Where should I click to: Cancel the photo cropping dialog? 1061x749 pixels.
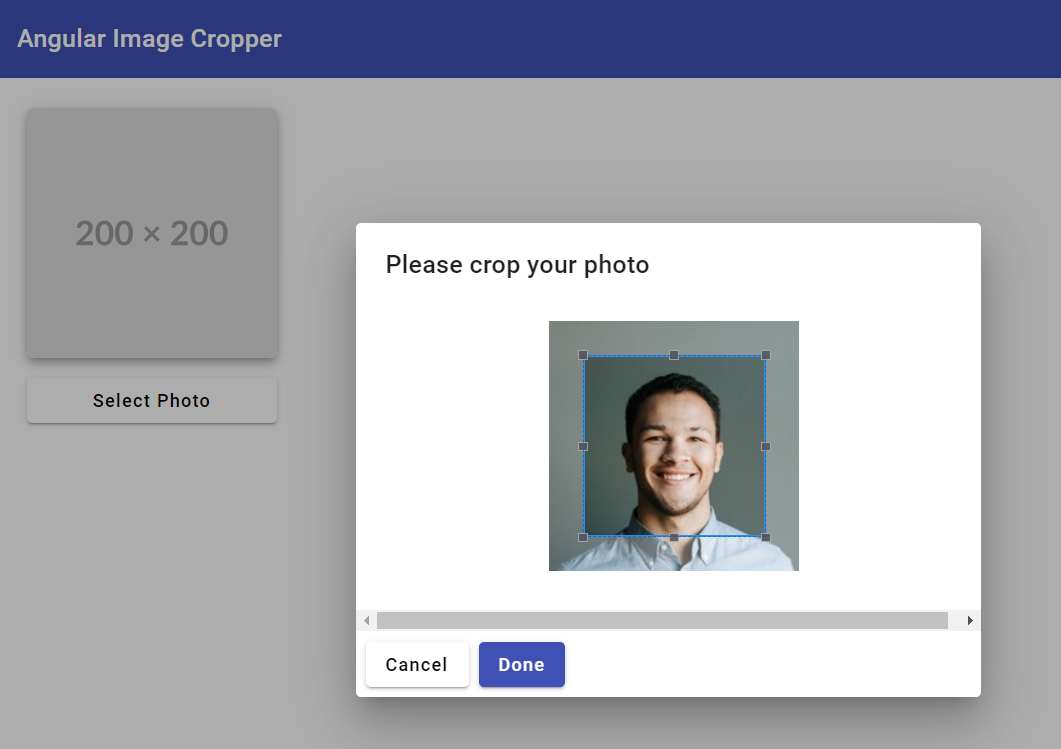click(417, 664)
